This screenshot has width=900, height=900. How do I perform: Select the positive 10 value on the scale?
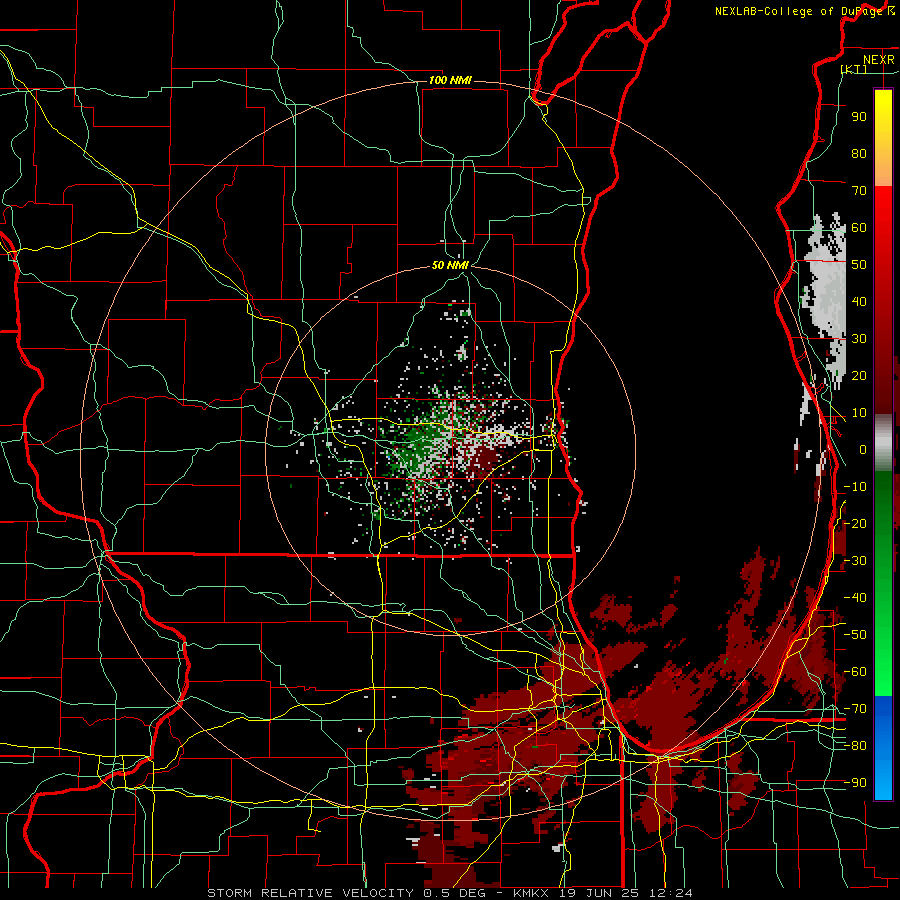(x=859, y=413)
